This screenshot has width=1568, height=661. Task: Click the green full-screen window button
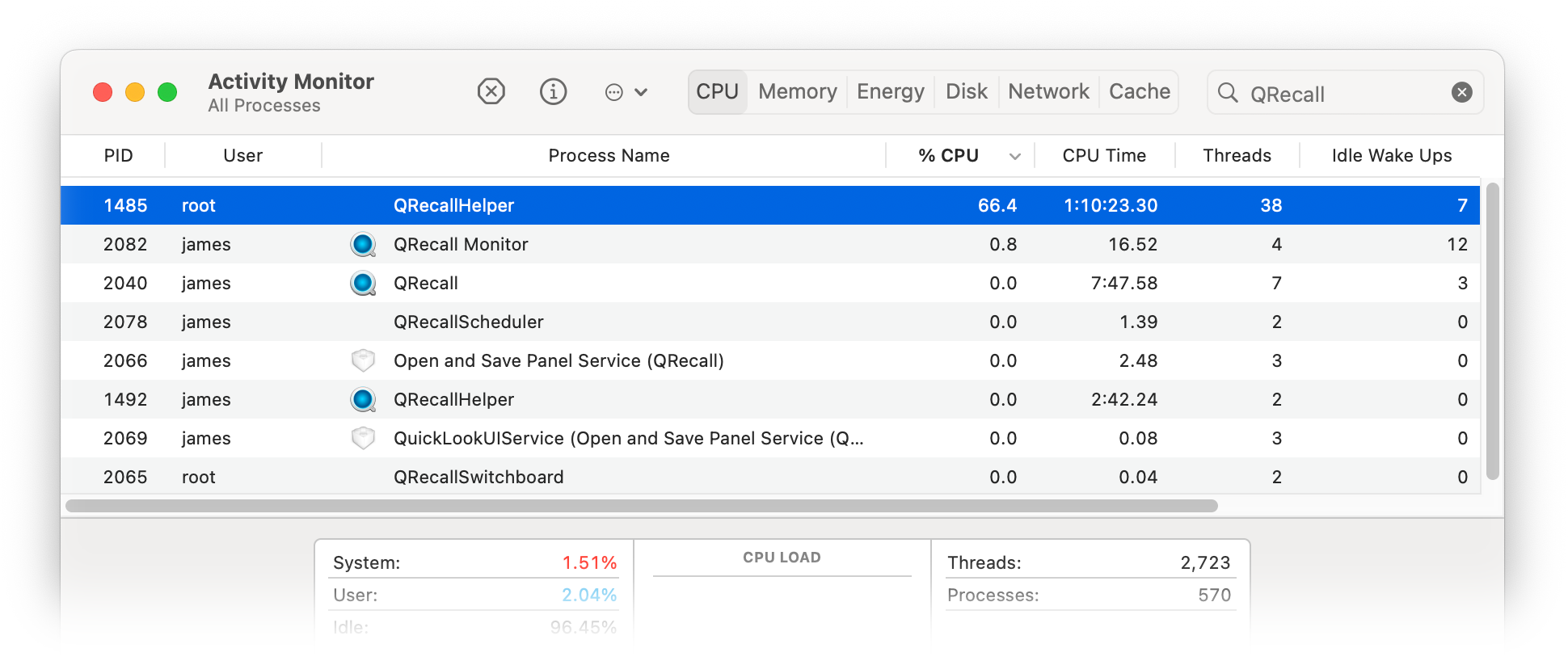click(x=167, y=92)
